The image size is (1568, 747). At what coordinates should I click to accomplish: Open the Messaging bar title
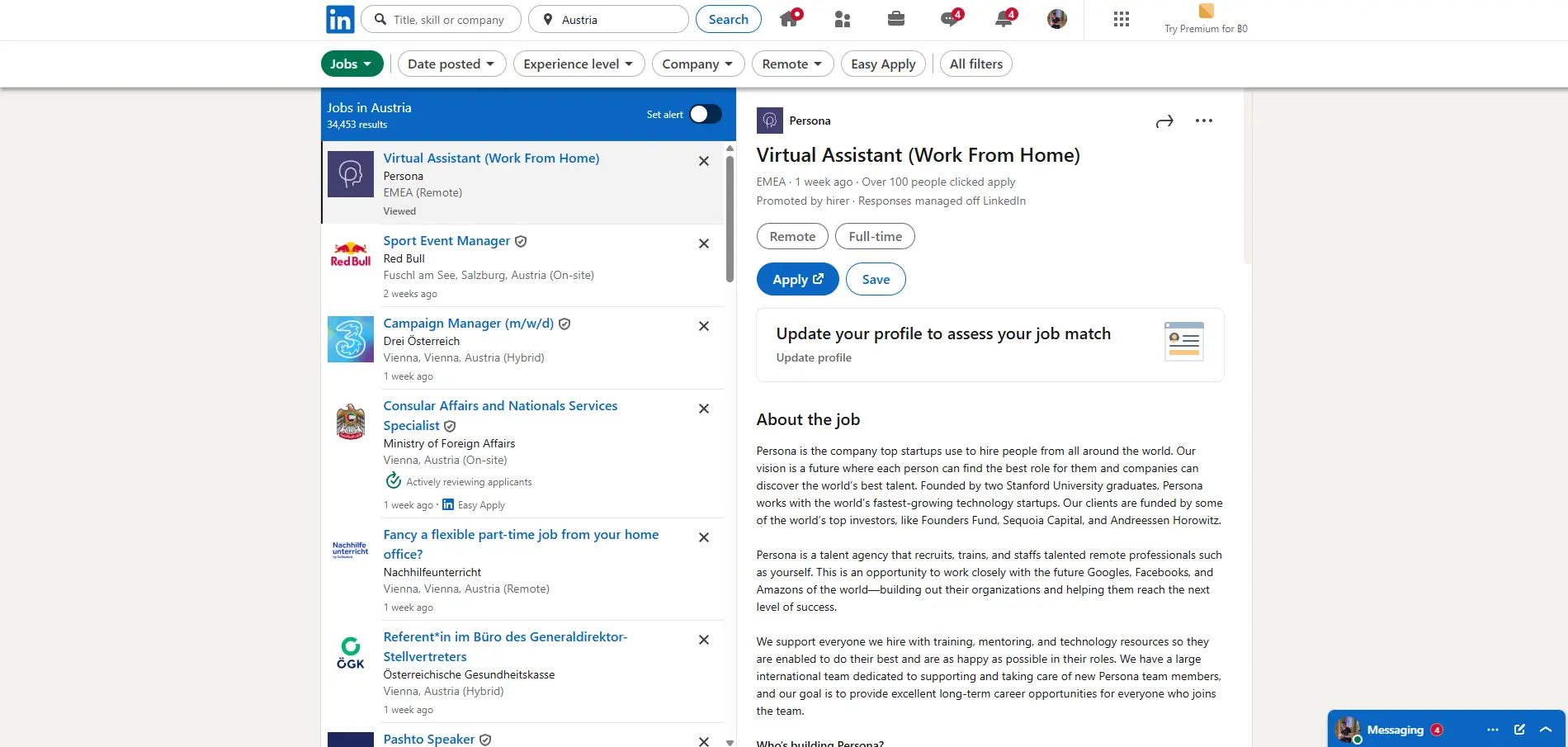coord(1395,730)
